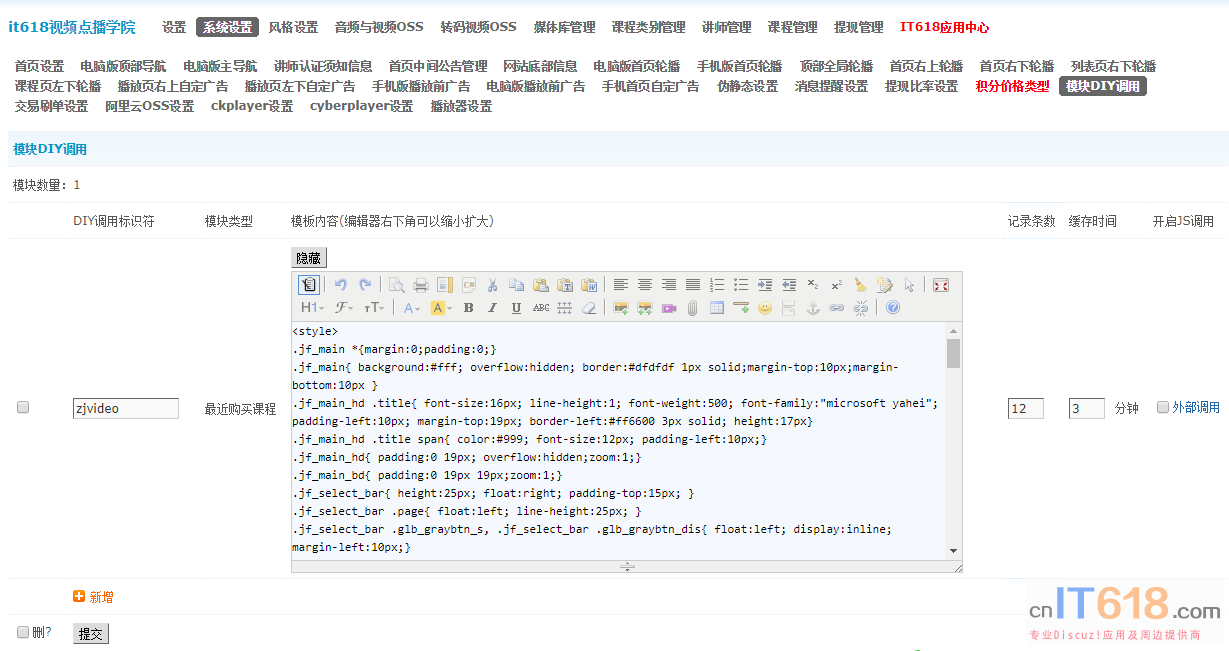Apply subscript formatting
Image resolution: width=1229 pixels, height=651 pixels.
point(813,285)
